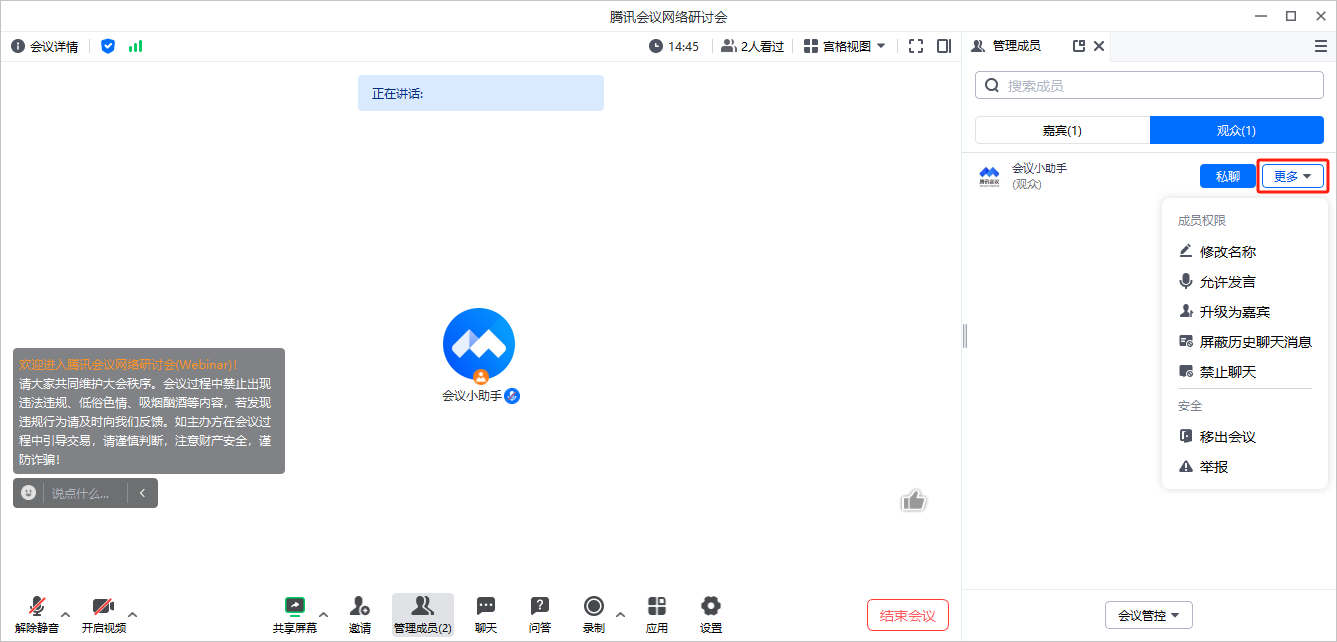Screen dimensions: 1337x642
Task: Click the 会议小助手 name under avatar
Action: (x=472, y=396)
